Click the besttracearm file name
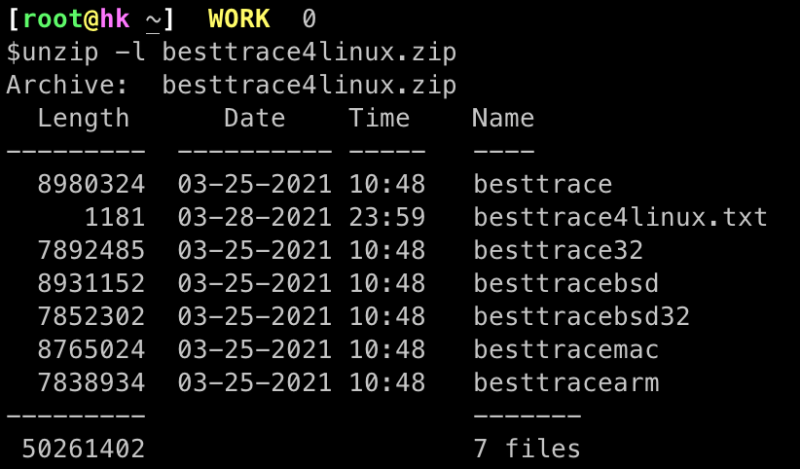Viewport: 800px width, 469px height. point(566,383)
